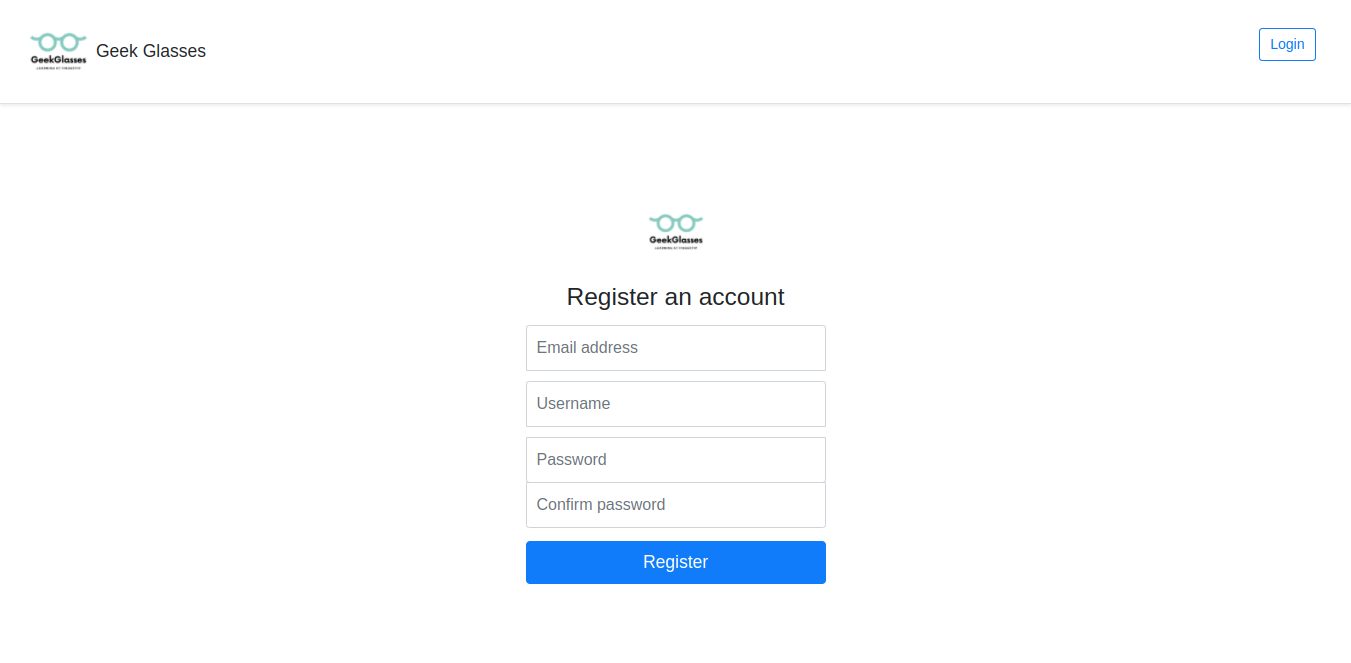Viewport: 1351px width, 663px height.
Task: Click the "Login" text in the outlined button
Action: 1287,44
